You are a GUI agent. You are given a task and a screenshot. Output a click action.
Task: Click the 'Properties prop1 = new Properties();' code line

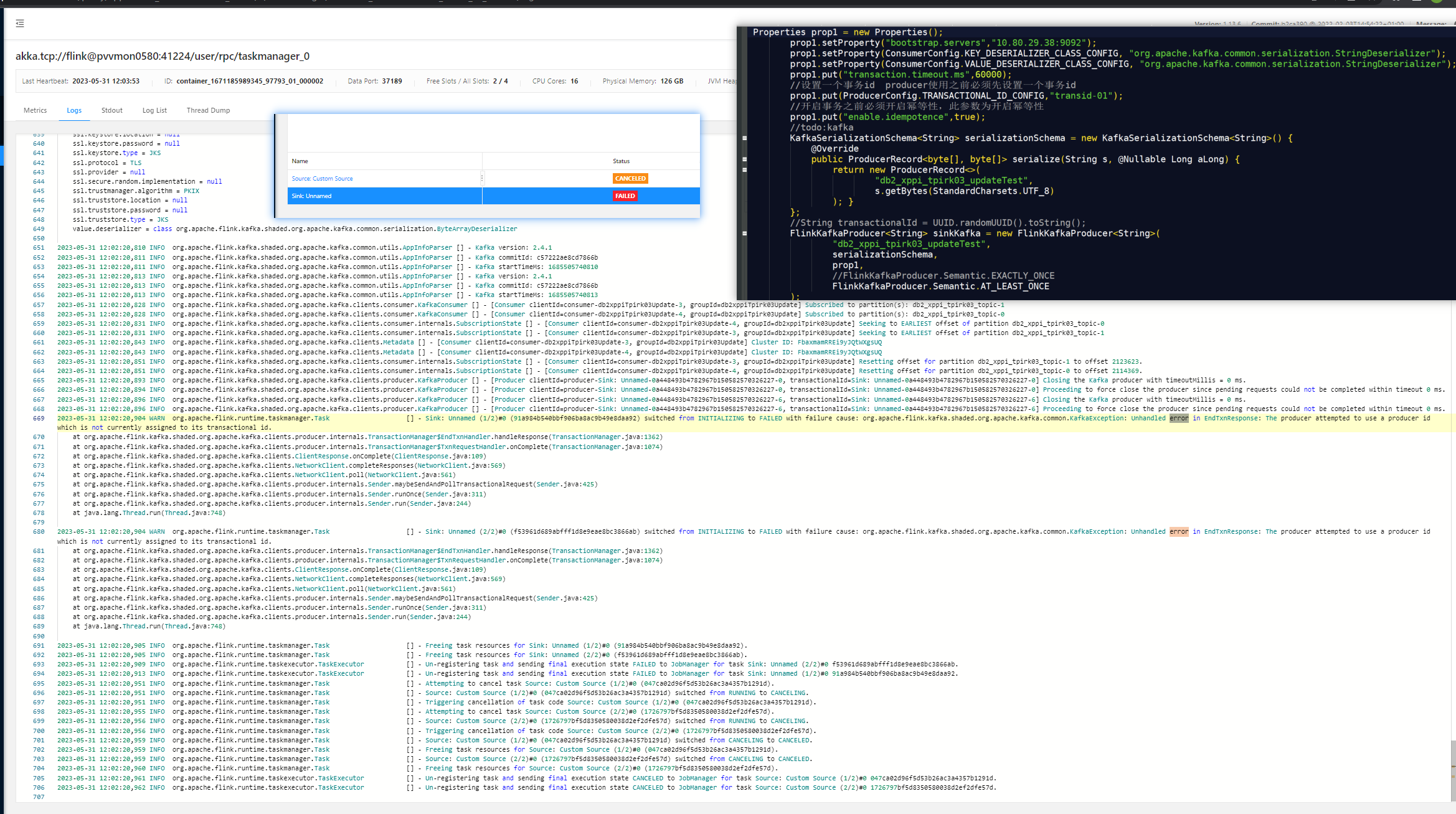pyautogui.click(x=848, y=32)
